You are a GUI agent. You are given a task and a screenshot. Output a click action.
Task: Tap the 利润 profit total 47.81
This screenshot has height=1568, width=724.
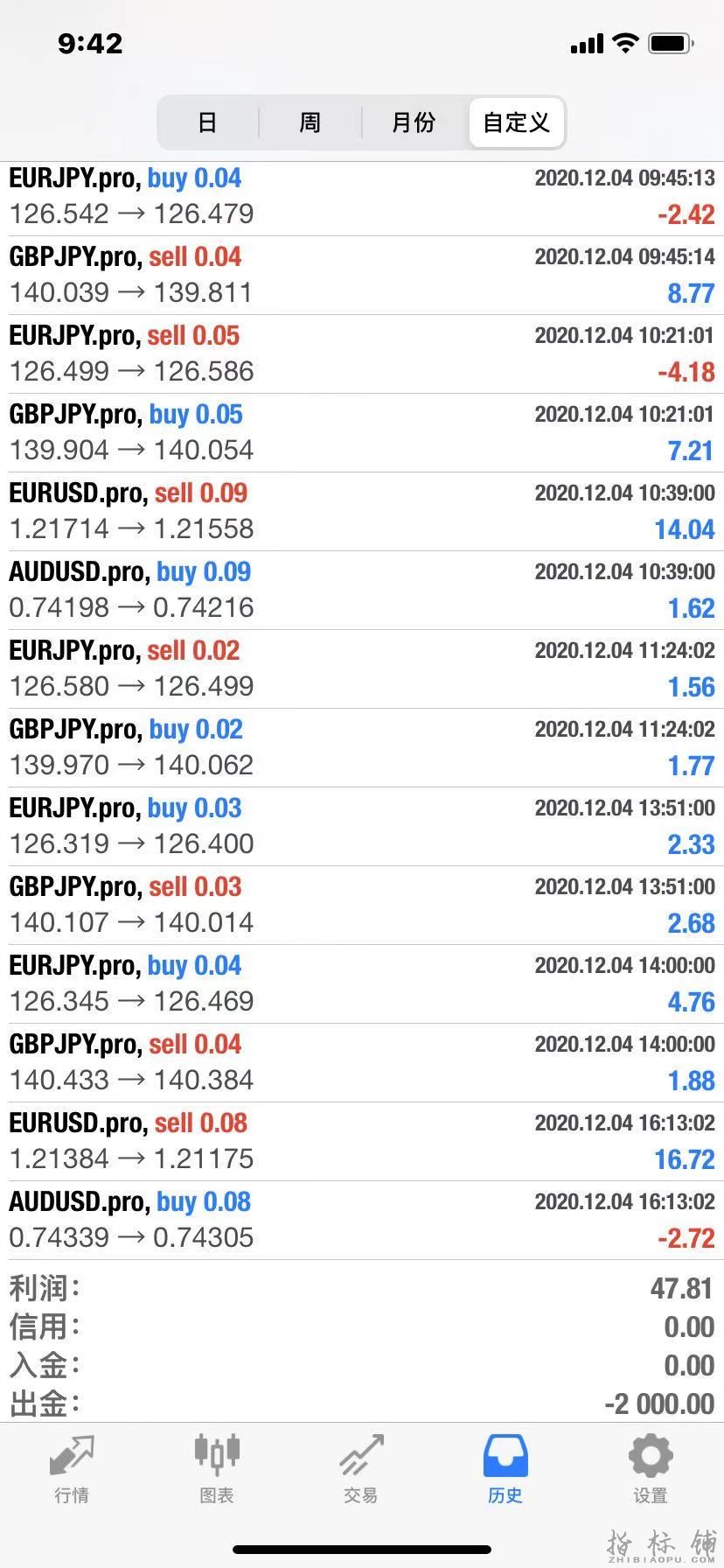(681, 1288)
